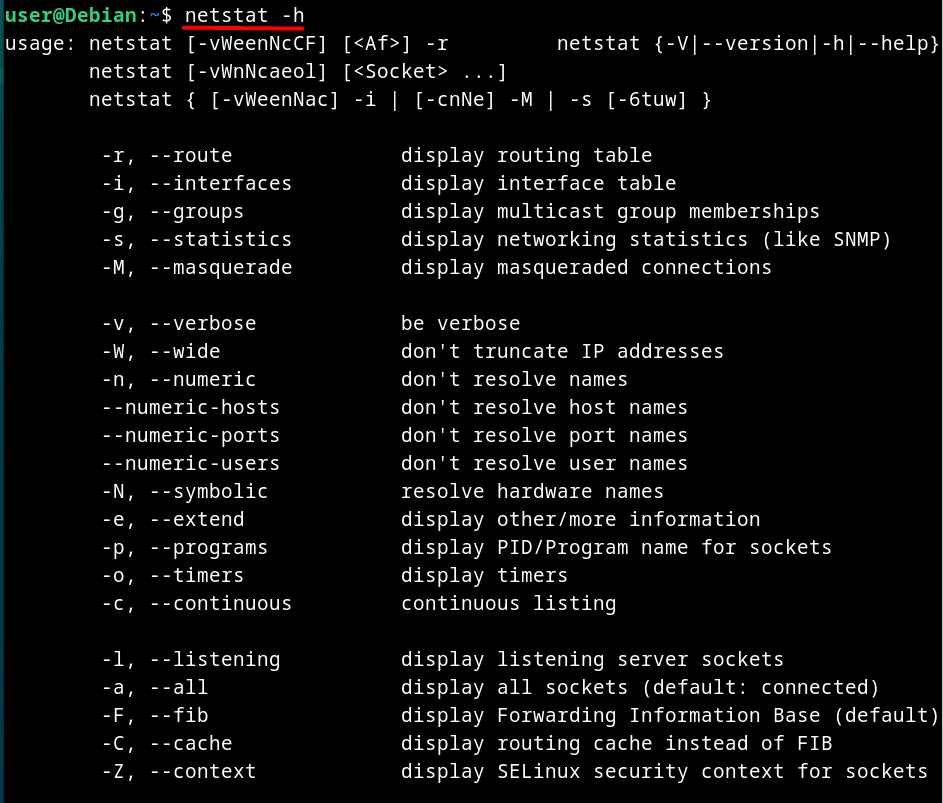Click the user@Debian prompt text
Viewport: 943px width, 803px height.
[x=70, y=15]
